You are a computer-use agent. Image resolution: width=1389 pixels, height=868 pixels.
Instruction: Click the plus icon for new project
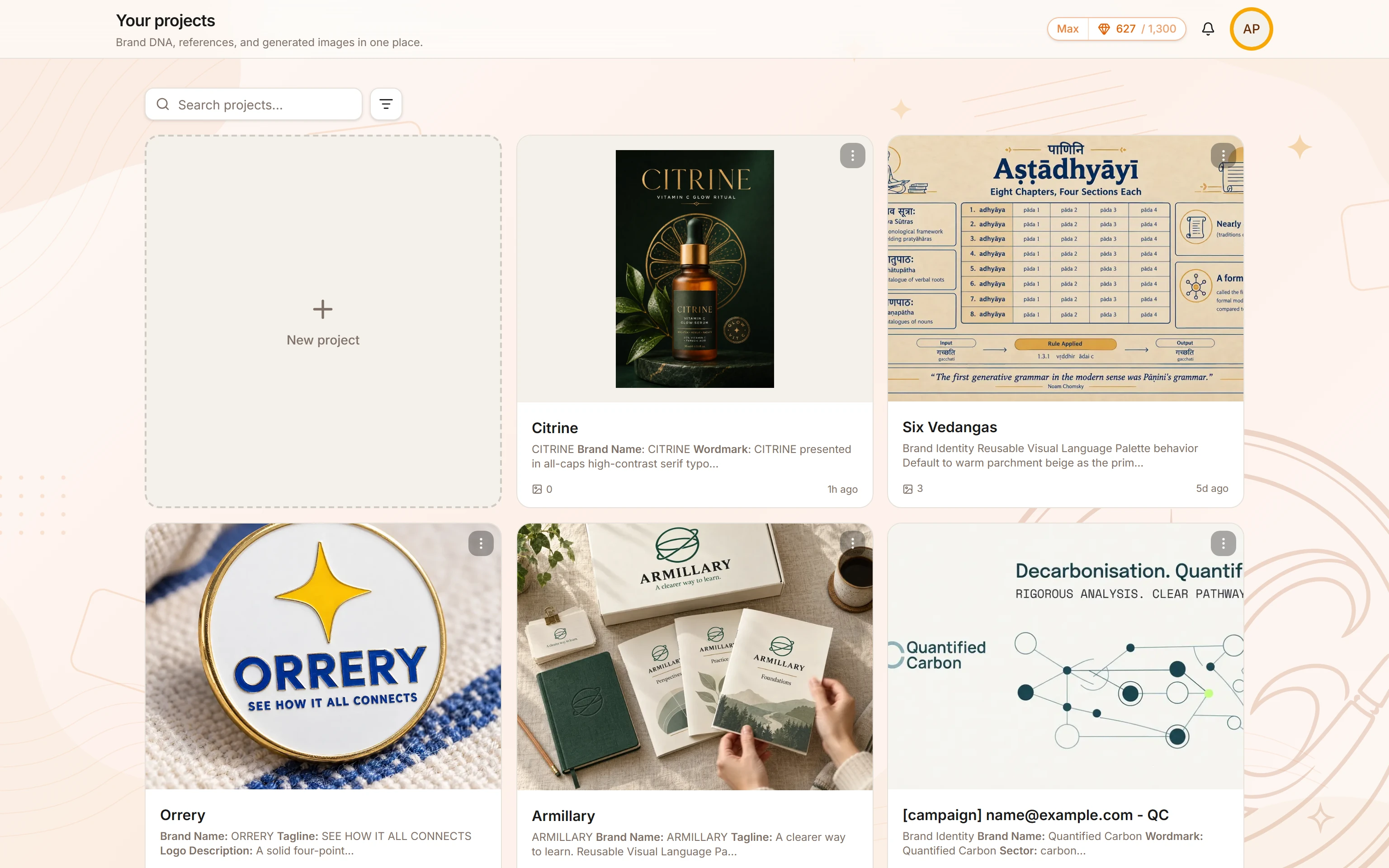click(x=322, y=309)
